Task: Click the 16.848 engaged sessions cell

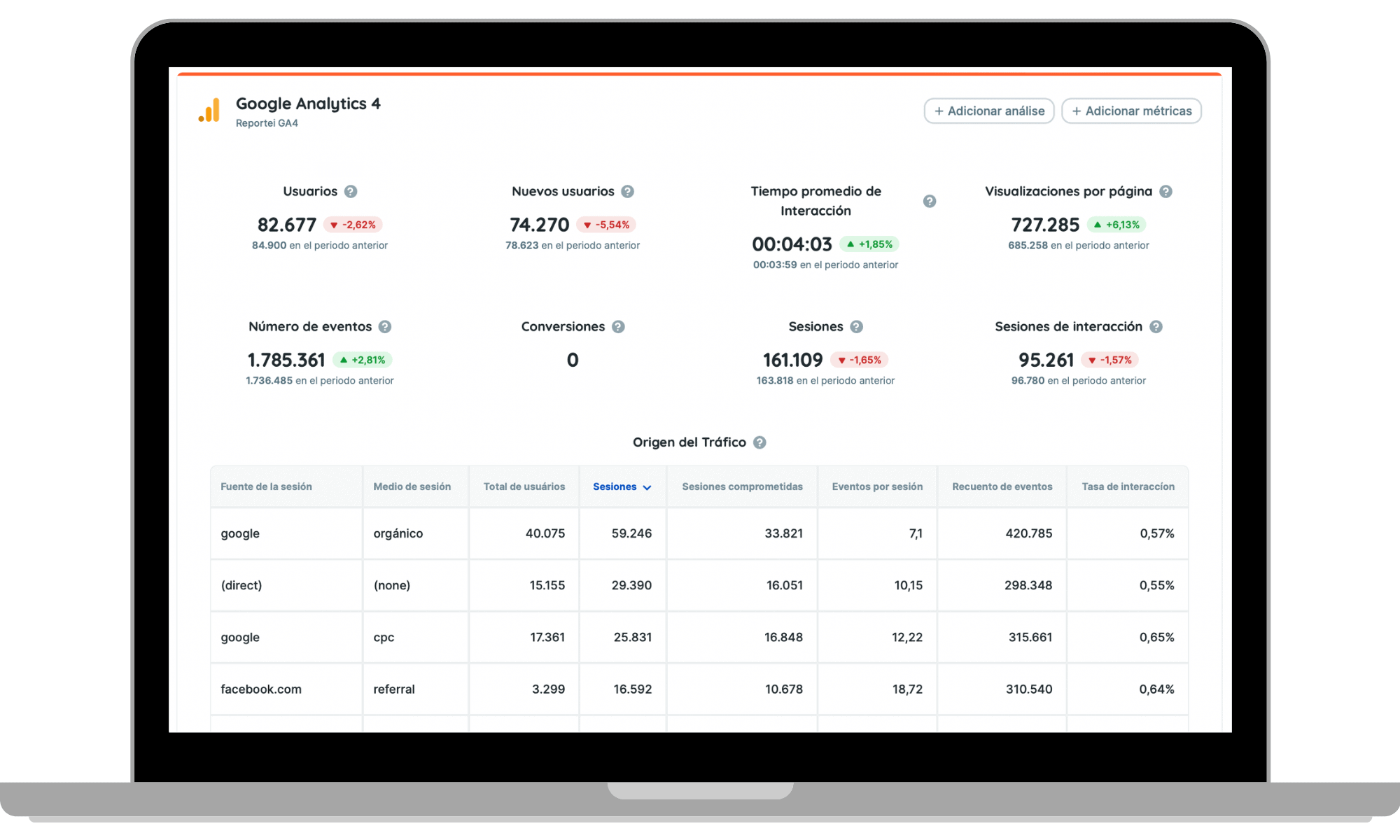Action: (x=742, y=637)
